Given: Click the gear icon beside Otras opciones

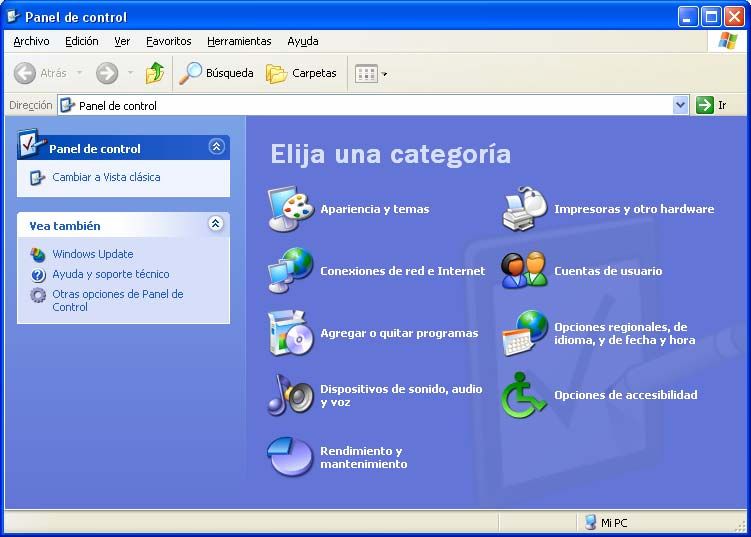Looking at the screenshot, I should tap(38, 295).
